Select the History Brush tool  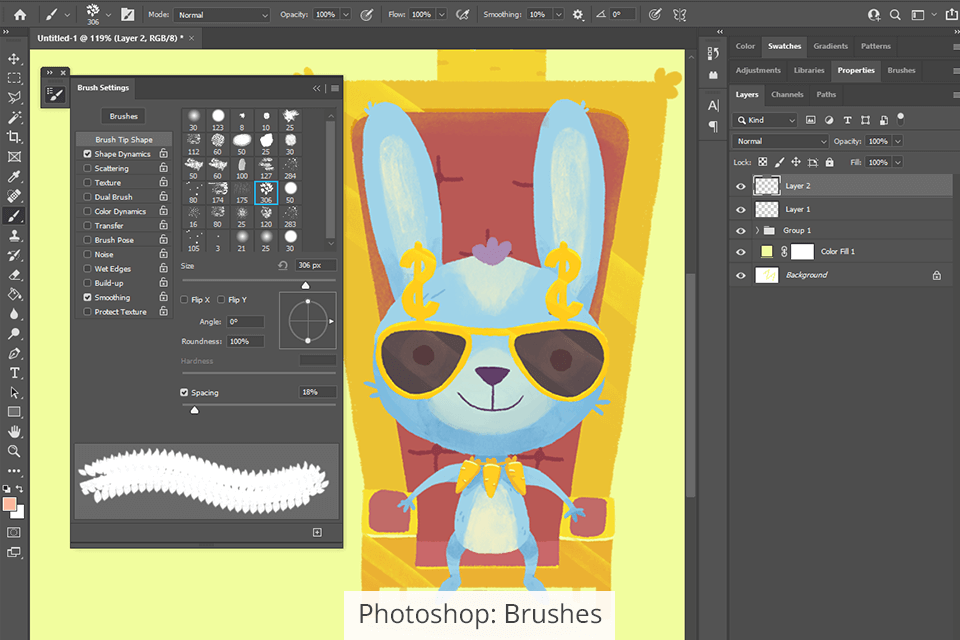13,255
